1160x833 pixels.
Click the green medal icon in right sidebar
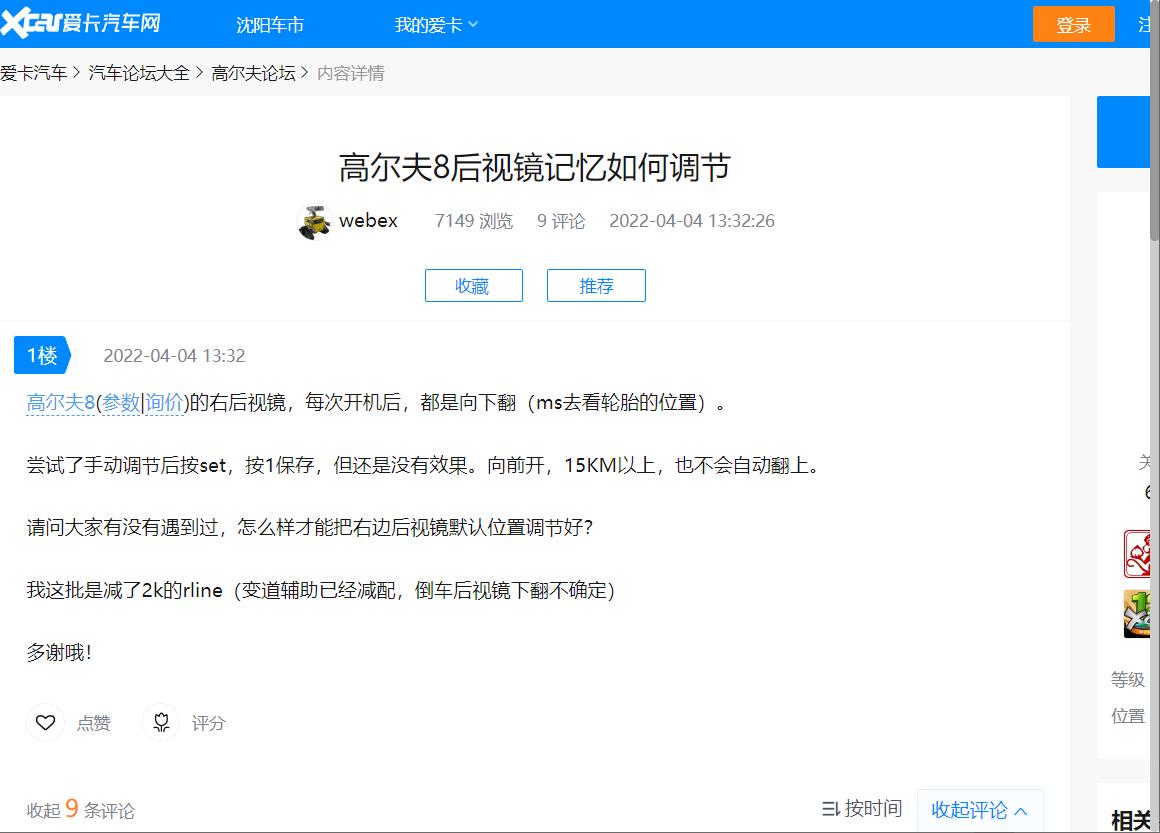point(1137,613)
